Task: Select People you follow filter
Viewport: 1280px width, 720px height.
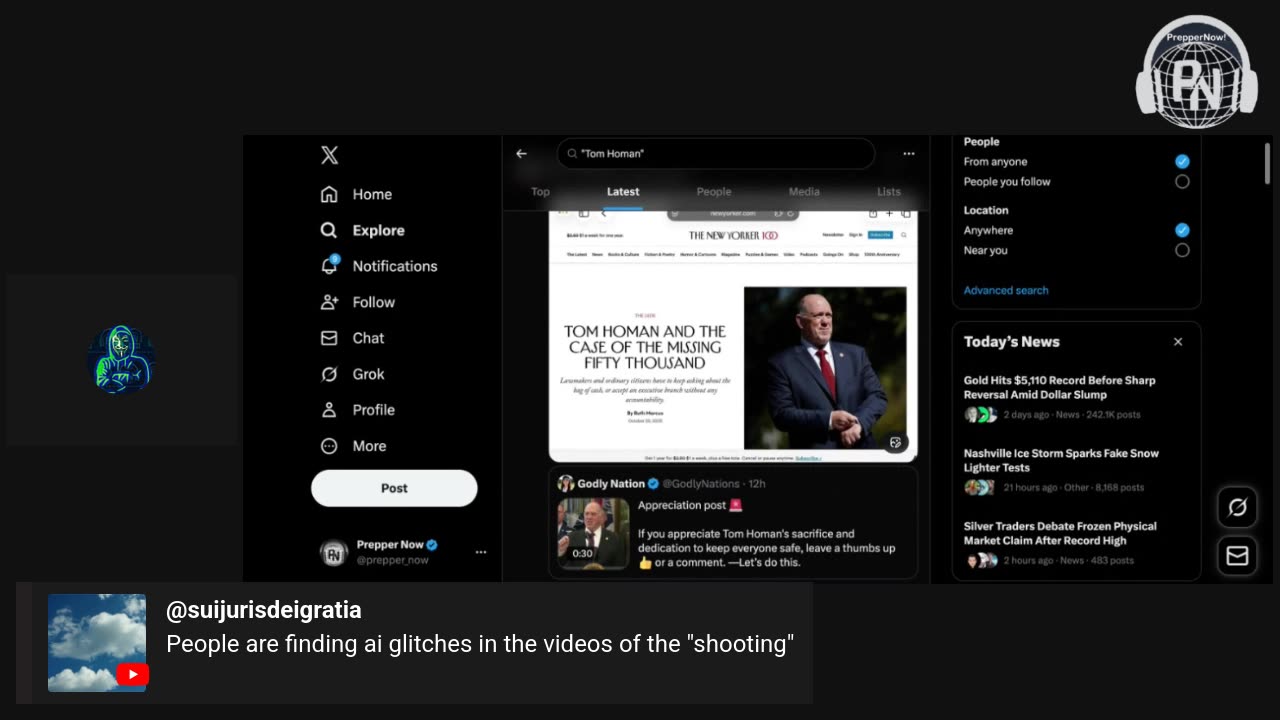Action: click(x=1182, y=182)
